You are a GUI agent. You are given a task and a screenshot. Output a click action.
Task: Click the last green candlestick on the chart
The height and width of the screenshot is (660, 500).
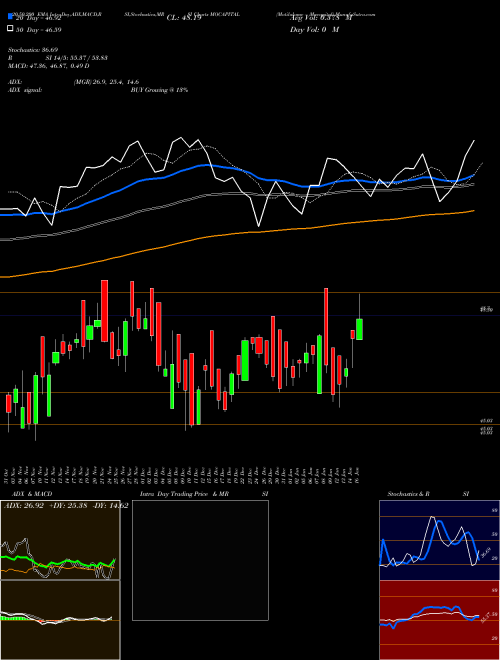359,329
